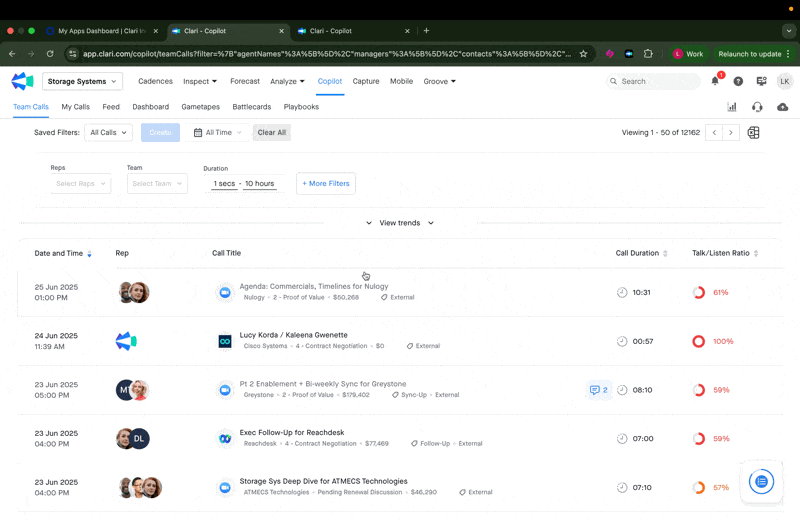
Task: Click the Clear All button
Action: point(271,133)
